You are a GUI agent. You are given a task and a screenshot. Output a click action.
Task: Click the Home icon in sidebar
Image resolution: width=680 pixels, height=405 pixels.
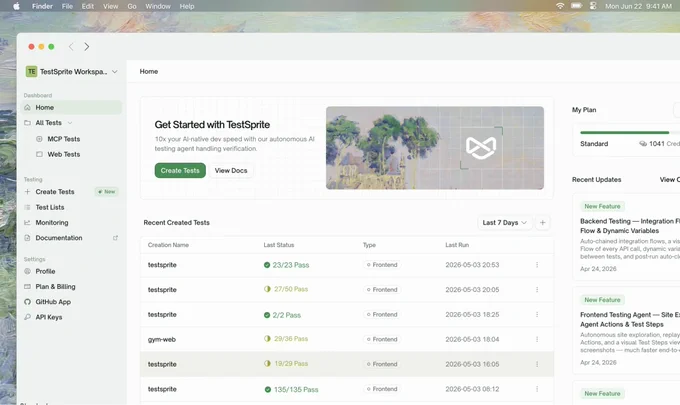click(x=27, y=107)
